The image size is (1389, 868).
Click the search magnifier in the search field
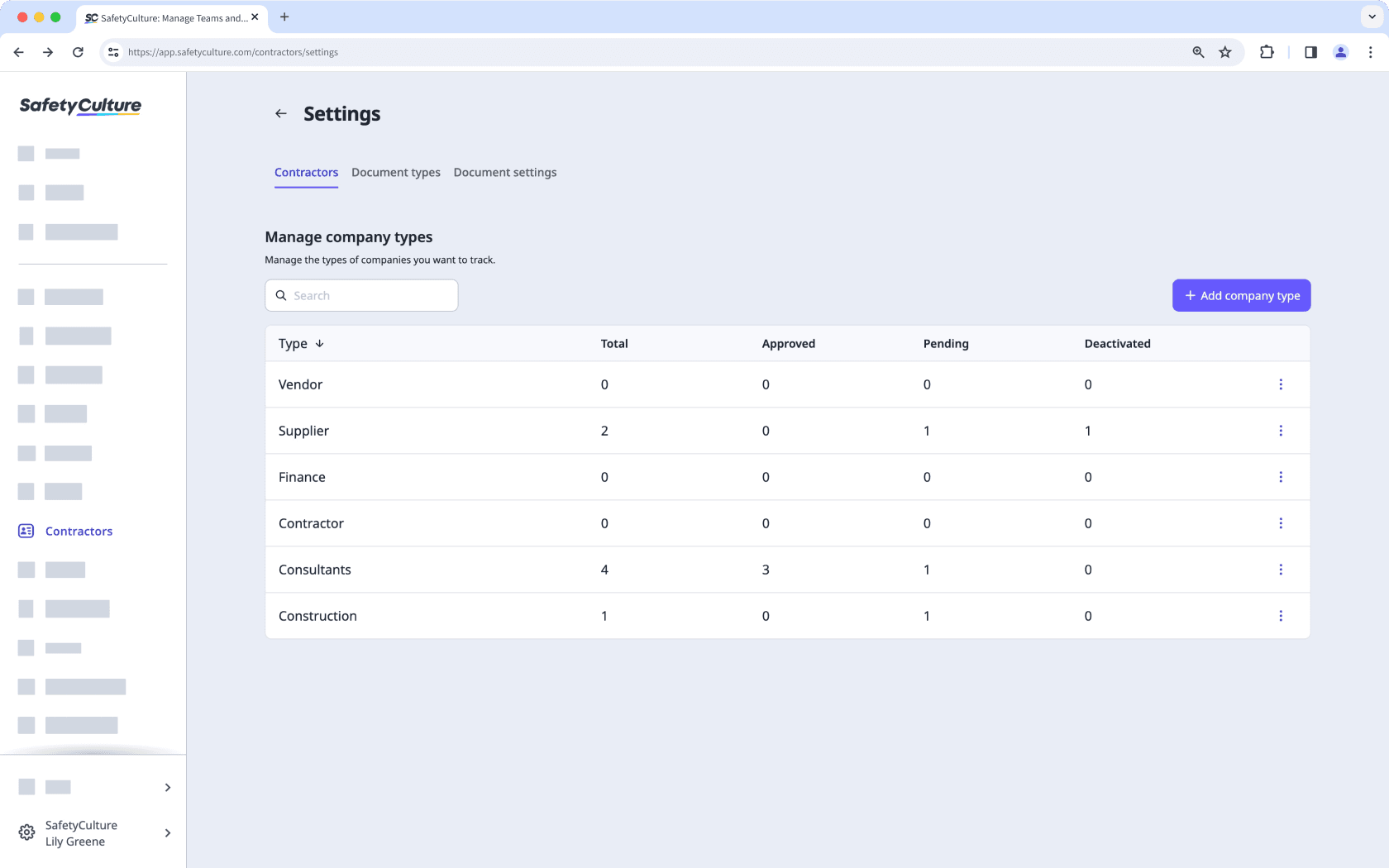[x=282, y=295]
